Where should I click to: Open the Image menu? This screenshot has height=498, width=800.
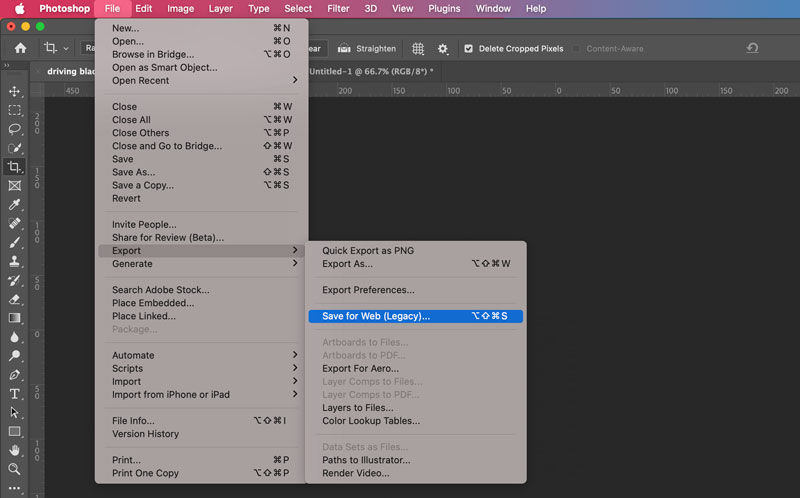[181, 9]
